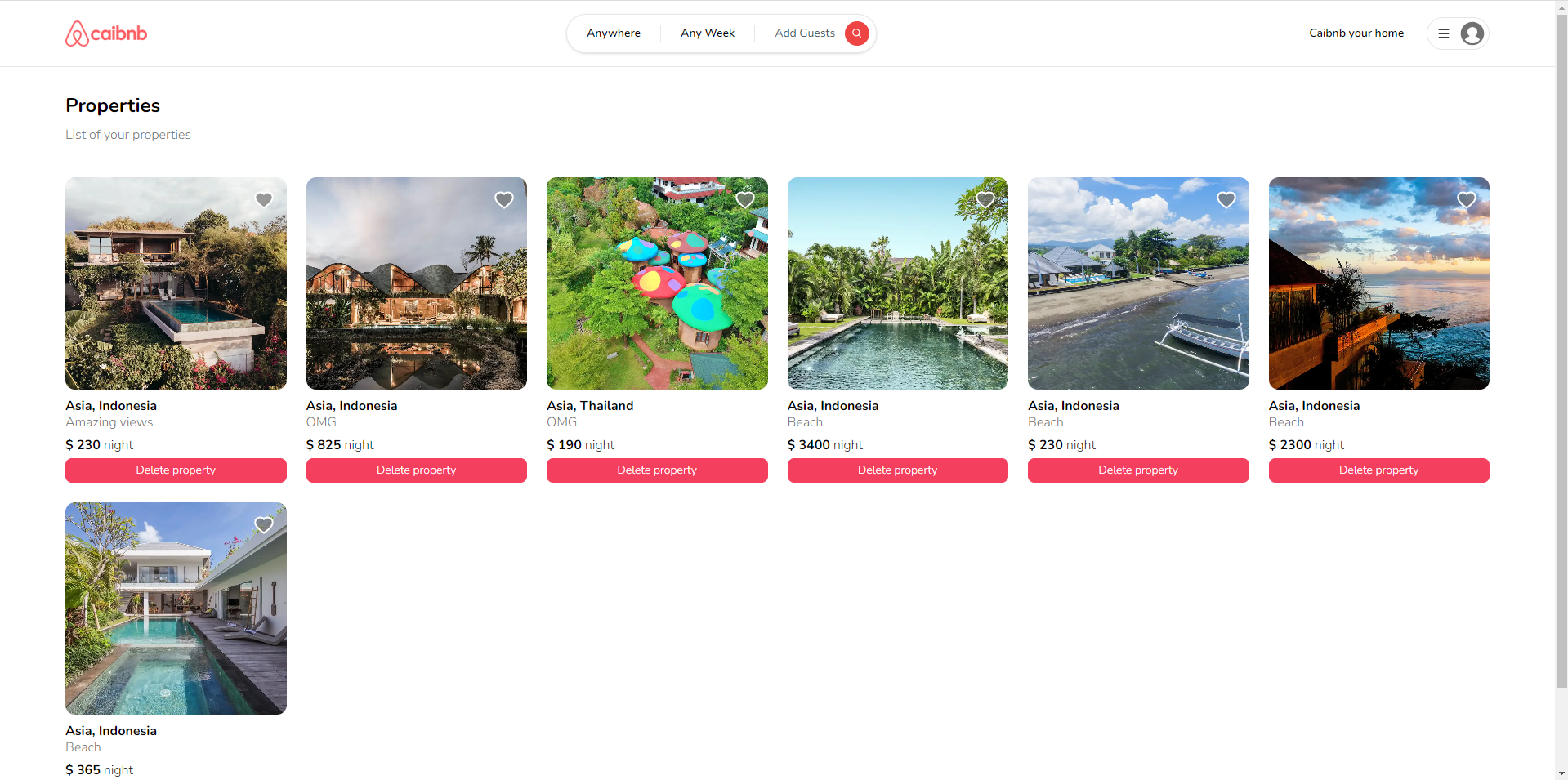Open the beach with boat photo

point(1138,283)
